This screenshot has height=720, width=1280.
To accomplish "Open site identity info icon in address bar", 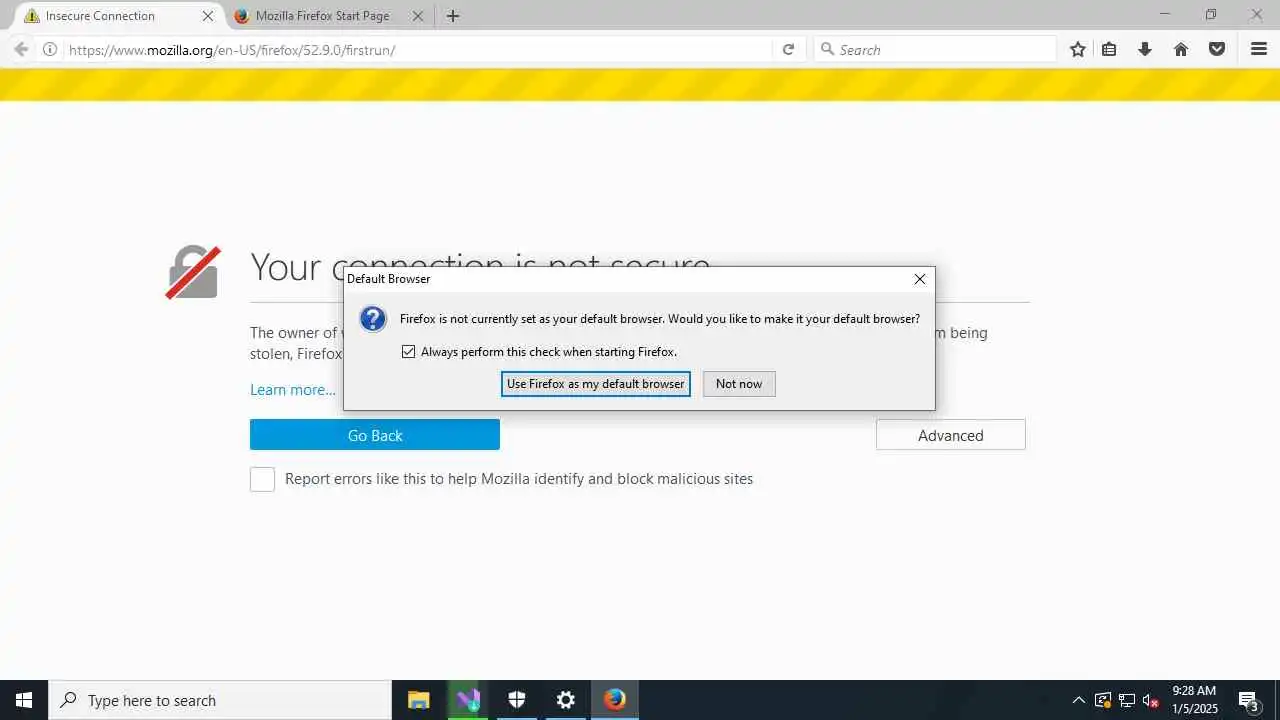I will [x=50, y=49].
